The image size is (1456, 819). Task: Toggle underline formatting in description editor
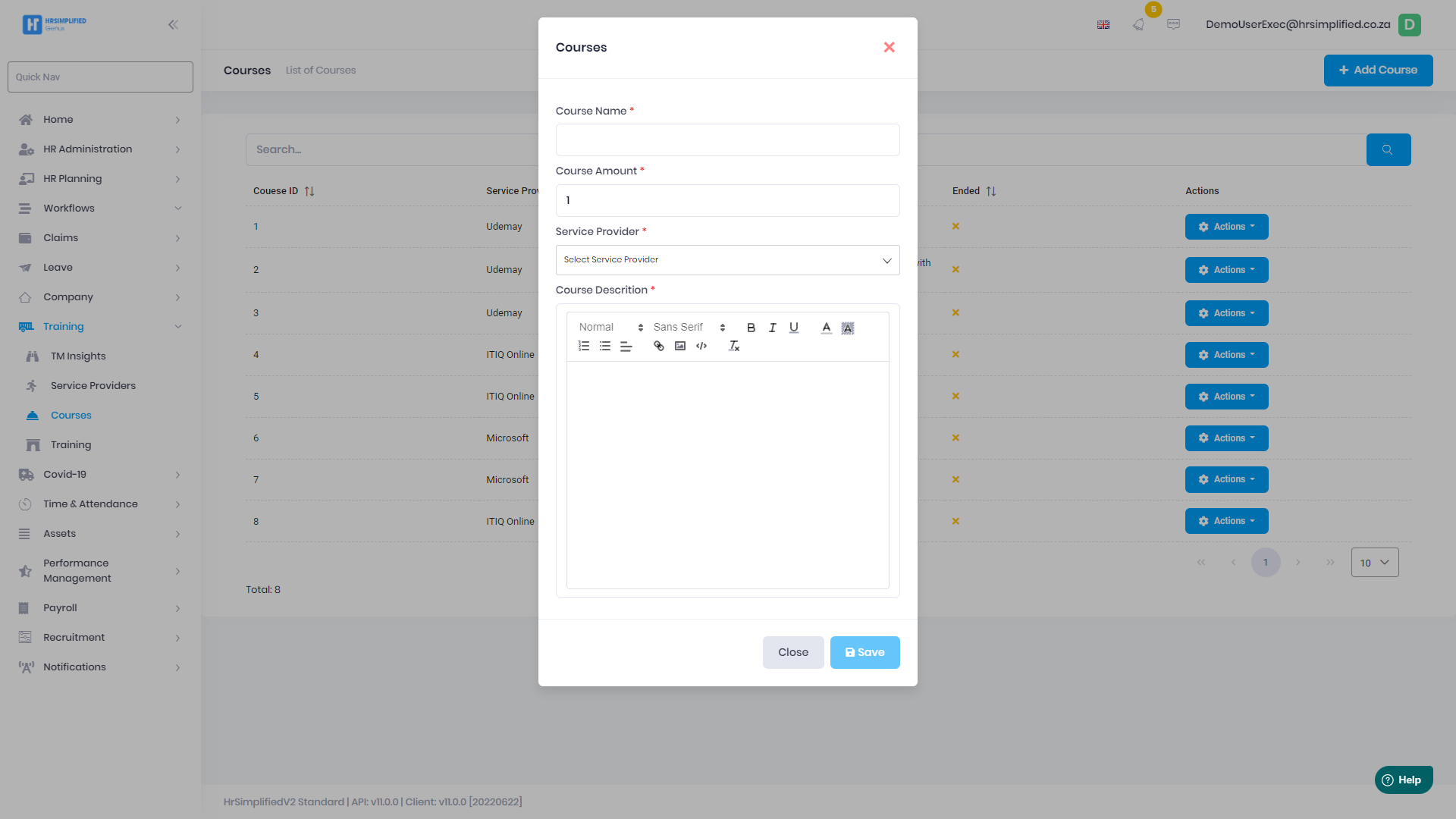(793, 328)
